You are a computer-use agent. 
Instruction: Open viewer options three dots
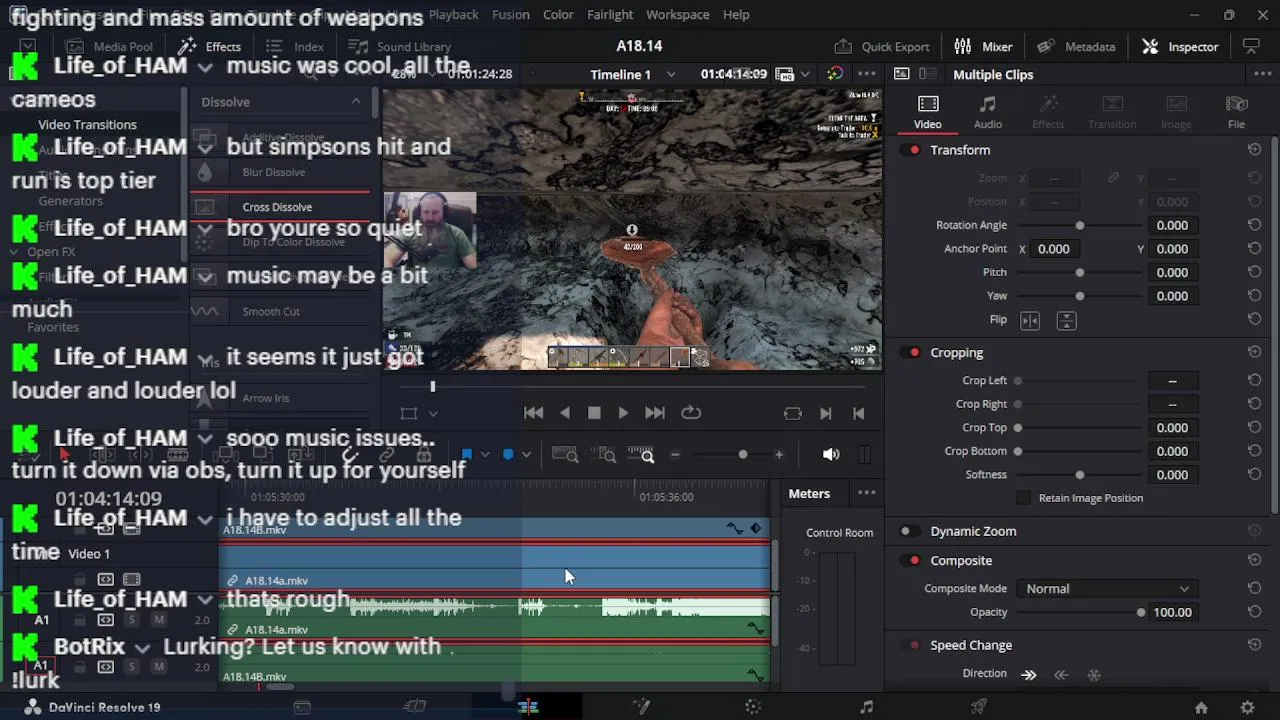click(866, 74)
